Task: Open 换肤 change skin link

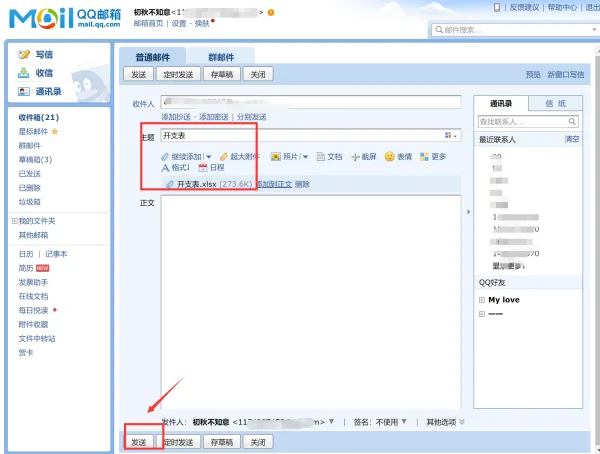Action: 202,23
